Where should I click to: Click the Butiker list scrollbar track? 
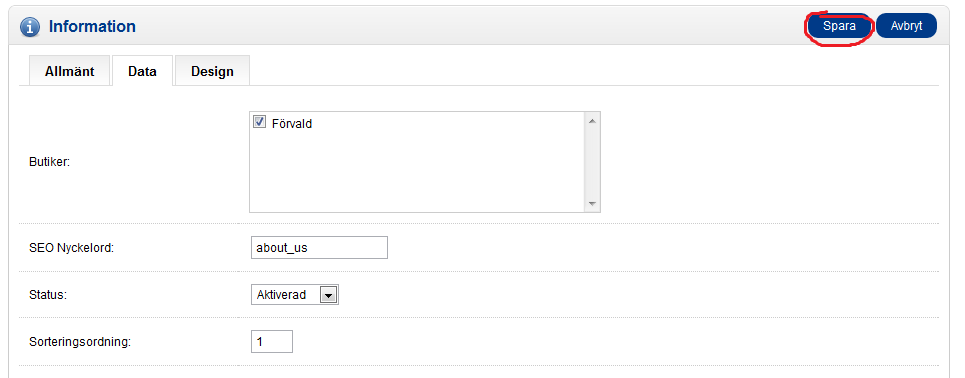[592, 162]
